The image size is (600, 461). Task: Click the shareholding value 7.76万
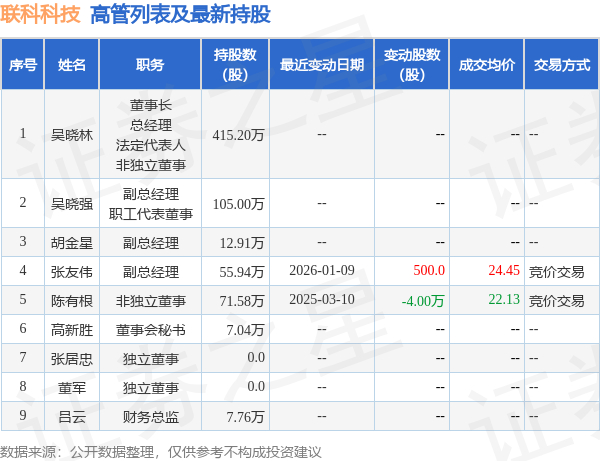[x=245, y=417]
